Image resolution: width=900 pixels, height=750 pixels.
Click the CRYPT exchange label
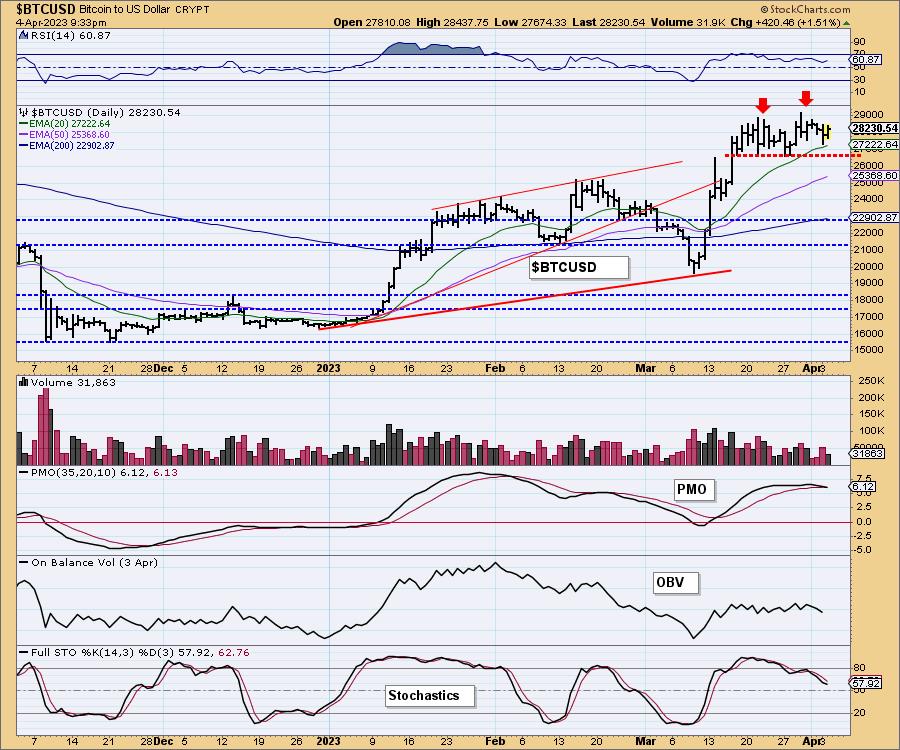[x=192, y=10]
